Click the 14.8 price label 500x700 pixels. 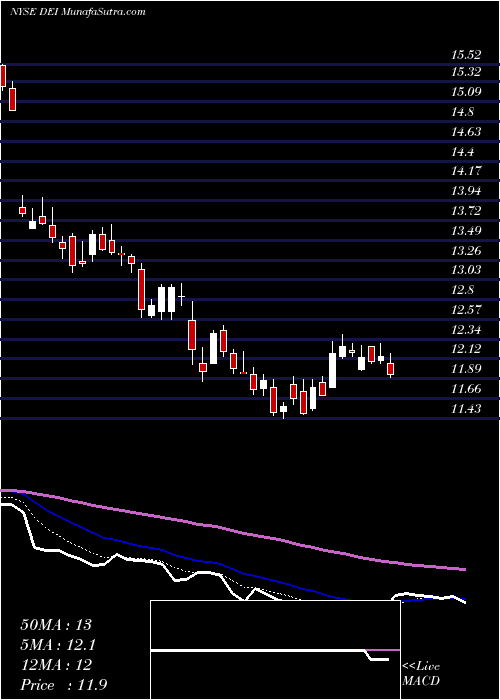(462, 112)
